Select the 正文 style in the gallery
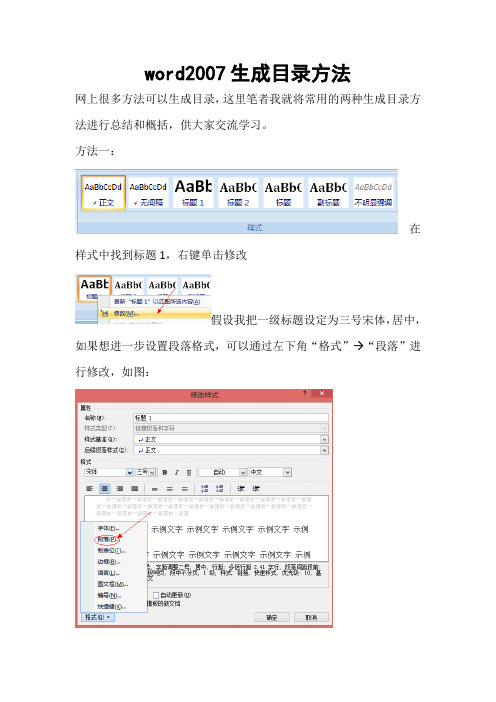This screenshot has height=702, width=496. 103,193
